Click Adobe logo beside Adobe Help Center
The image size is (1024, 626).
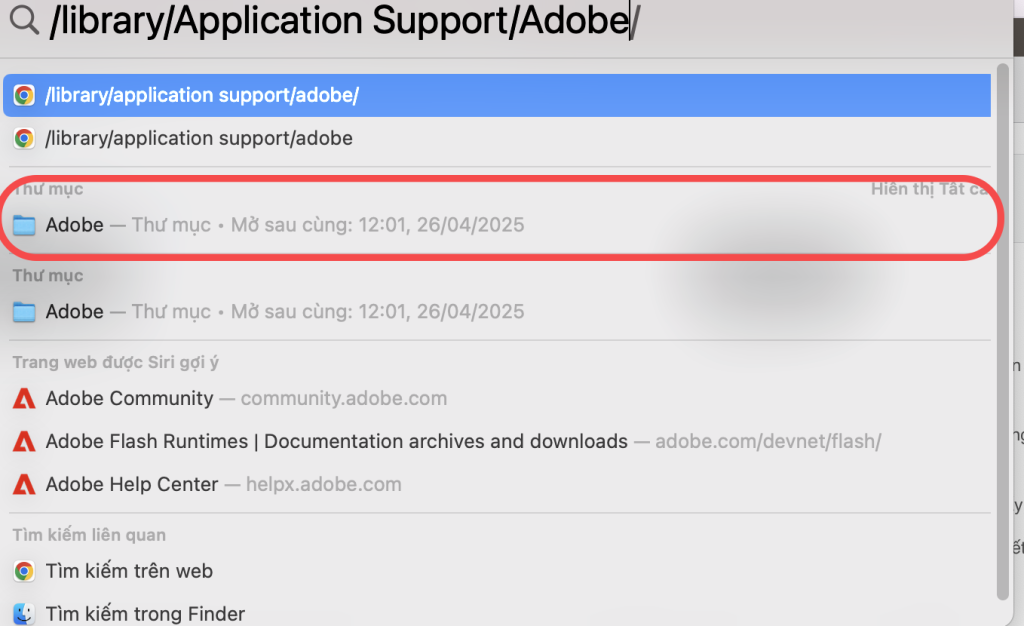click(24, 484)
